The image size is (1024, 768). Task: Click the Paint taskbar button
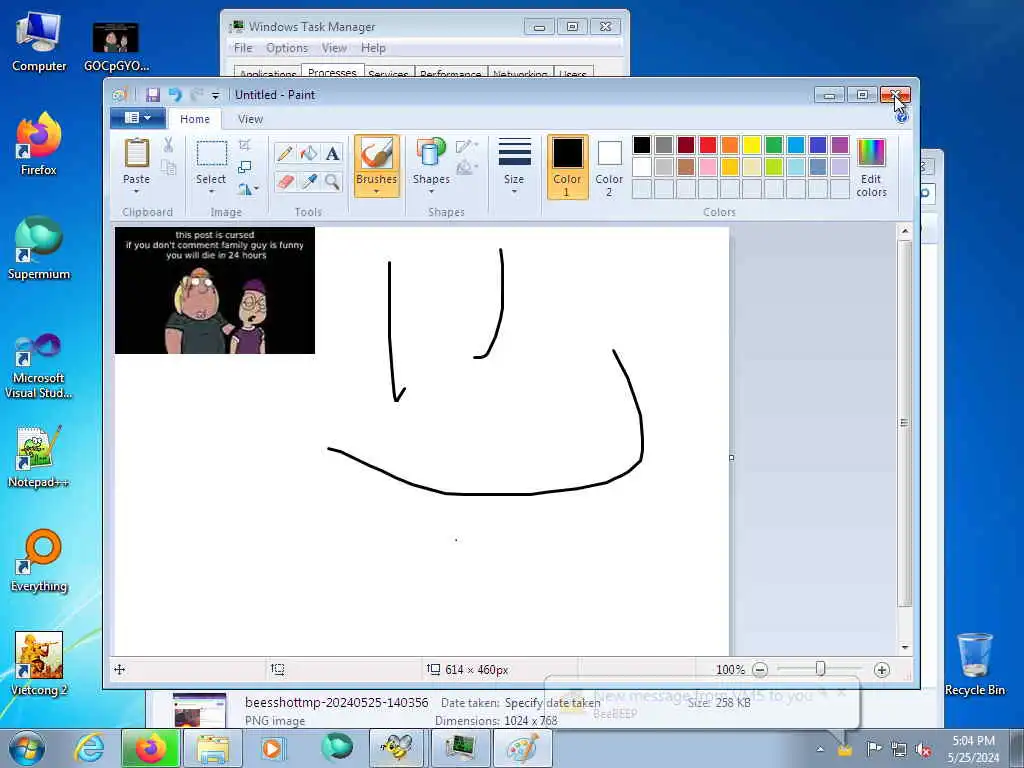[x=522, y=748]
